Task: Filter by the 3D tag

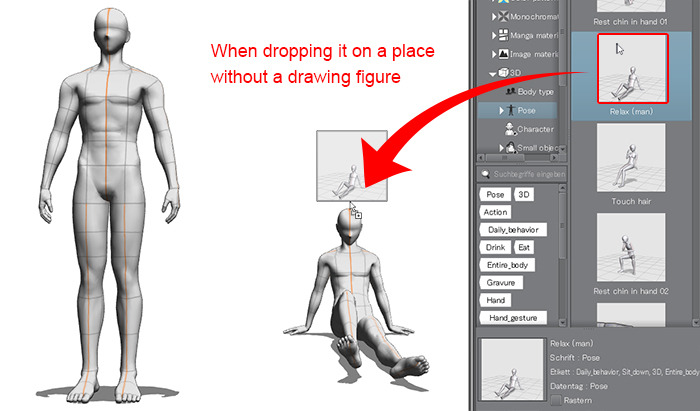Action: 524,195
